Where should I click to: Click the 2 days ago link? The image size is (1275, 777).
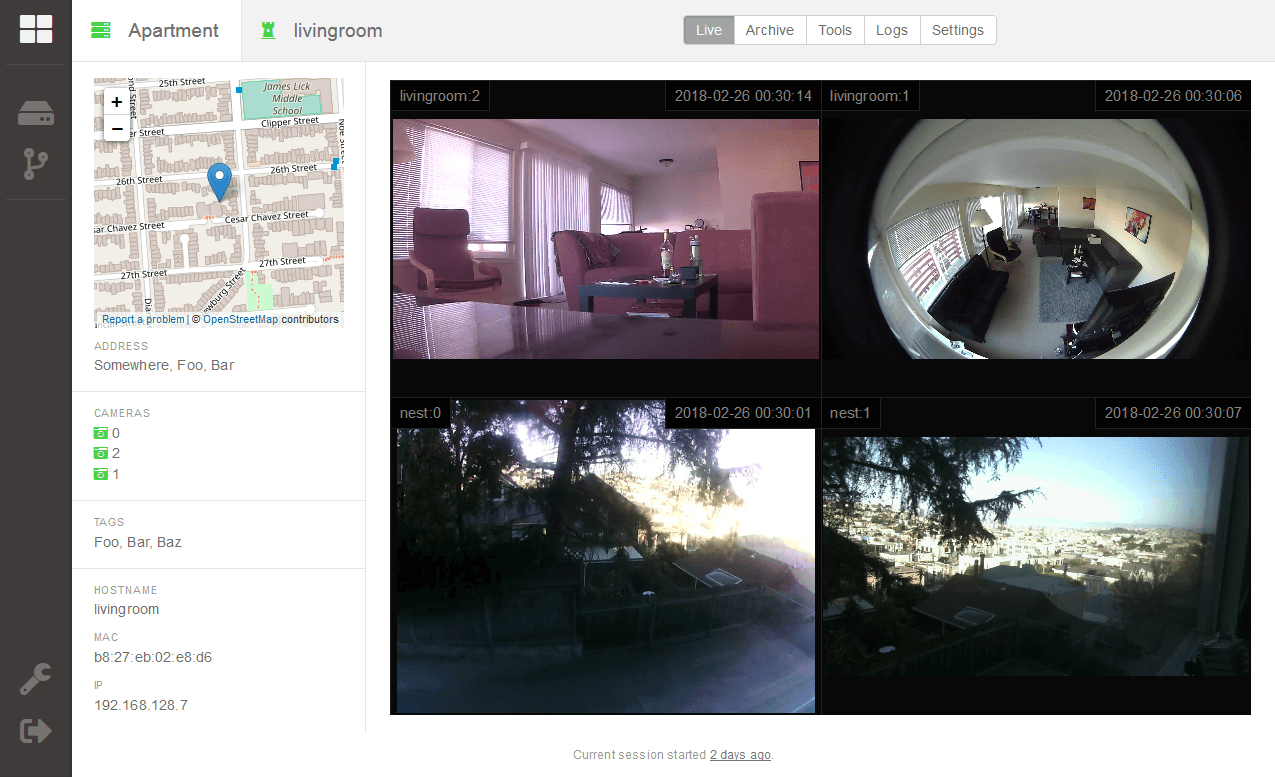[x=740, y=755]
